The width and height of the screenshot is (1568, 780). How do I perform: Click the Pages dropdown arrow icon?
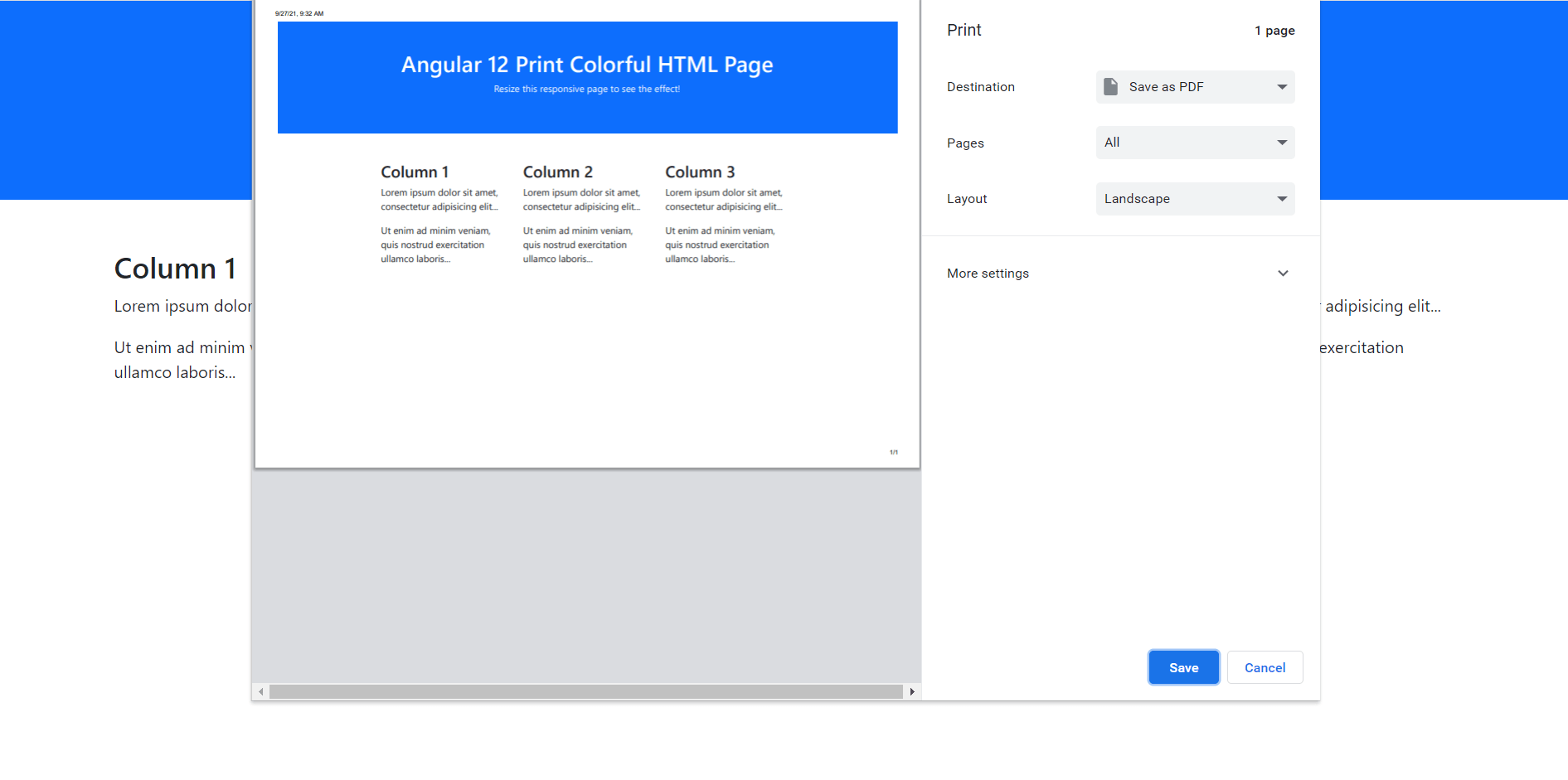click(1282, 142)
